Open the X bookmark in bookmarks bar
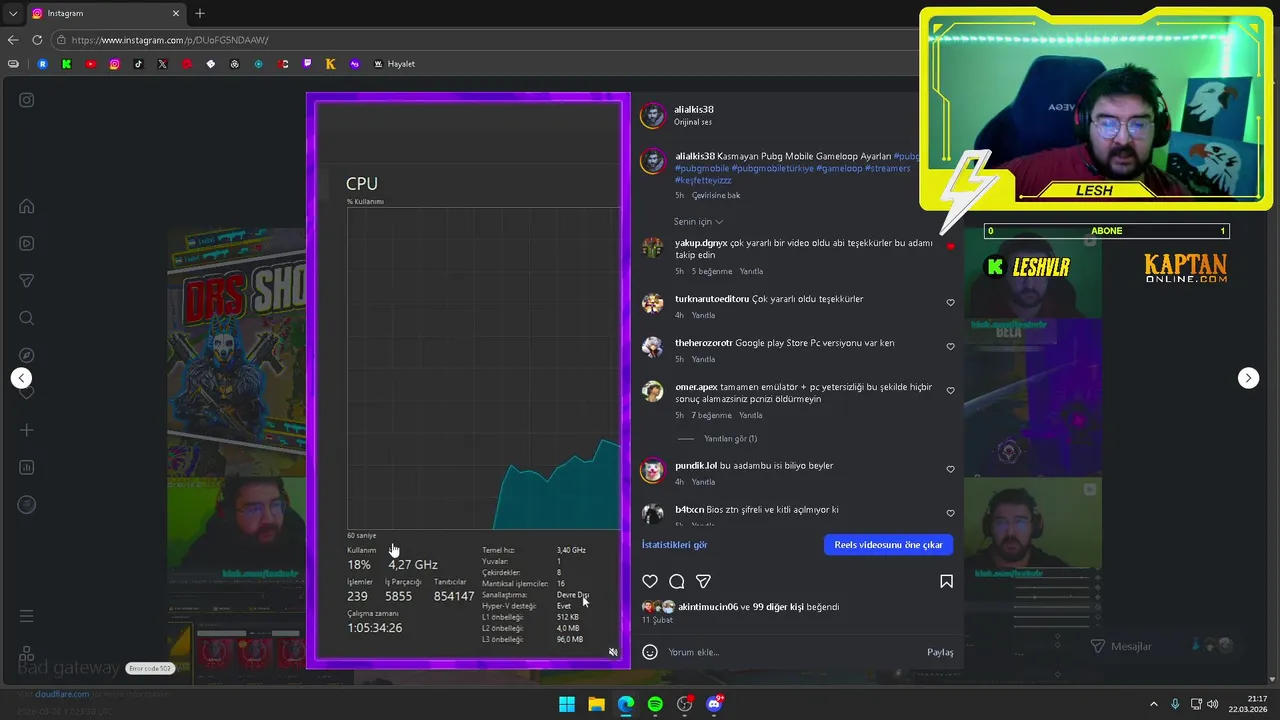This screenshot has height=720, width=1280. tap(163, 64)
